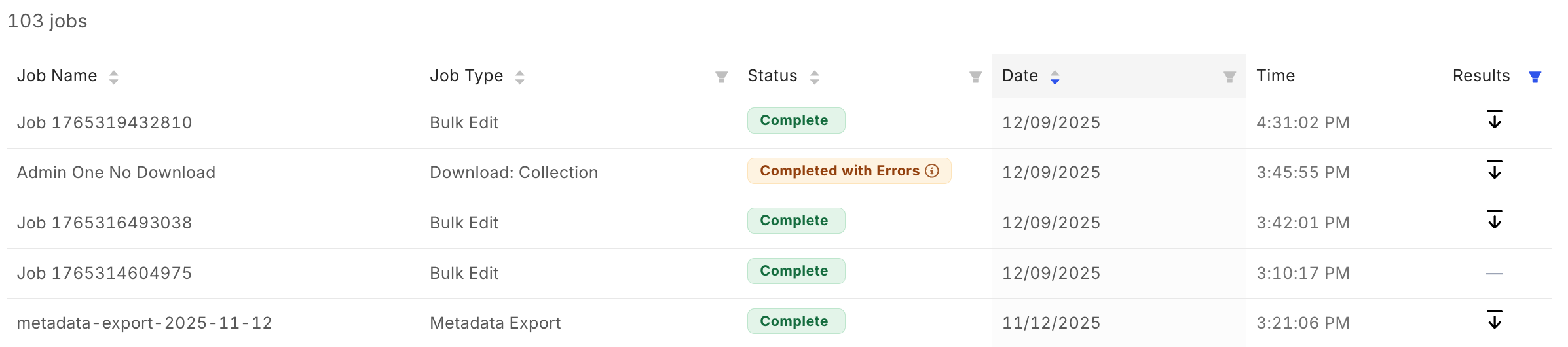This screenshot has height=347, width=1568.
Task: Open the Date column filter
Action: 1229,77
